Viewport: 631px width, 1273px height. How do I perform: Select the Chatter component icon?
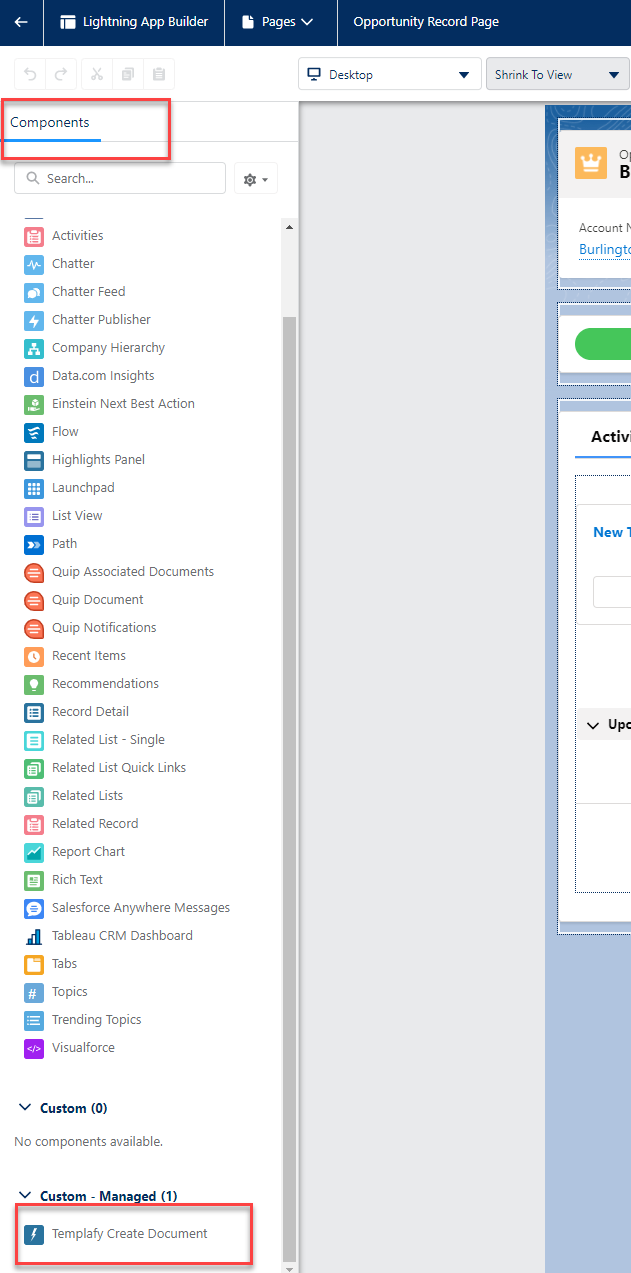click(34, 264)
